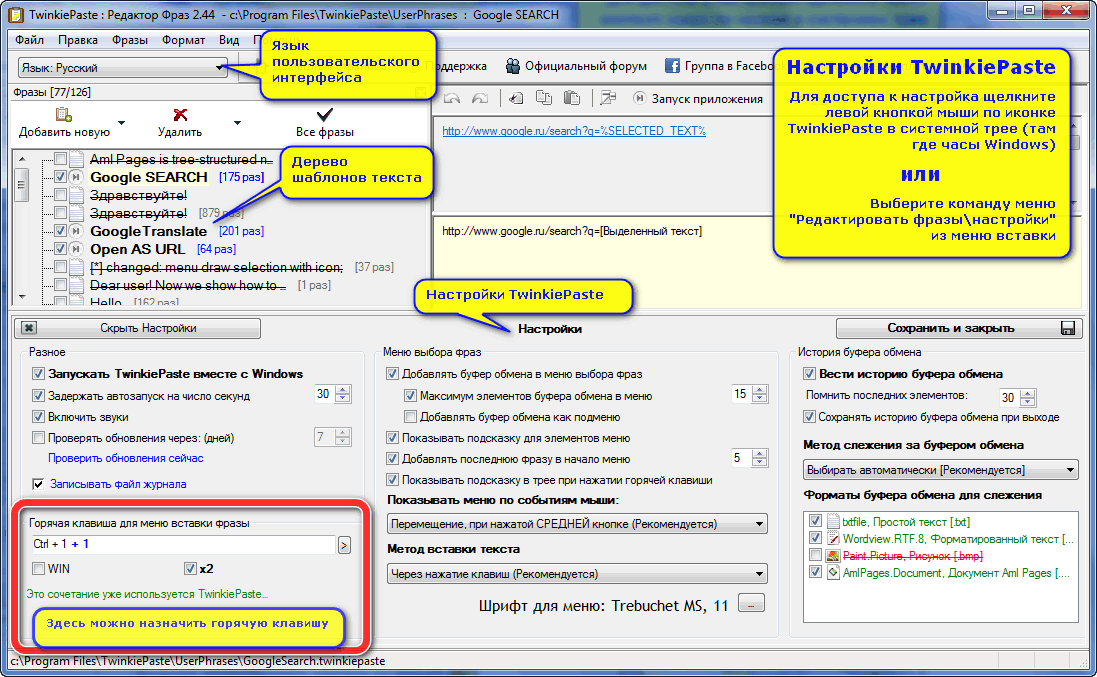This screenshot has width=1097, height=677.
Task: Decrease the max clipboard items spinner value
Action: (x=760, y=399)
